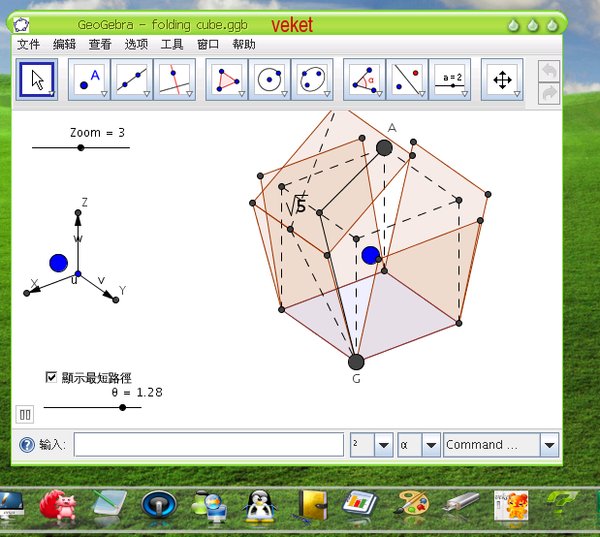Open the notepad with pen dock icon
The image size is (600, 537).
click(109, 504)
